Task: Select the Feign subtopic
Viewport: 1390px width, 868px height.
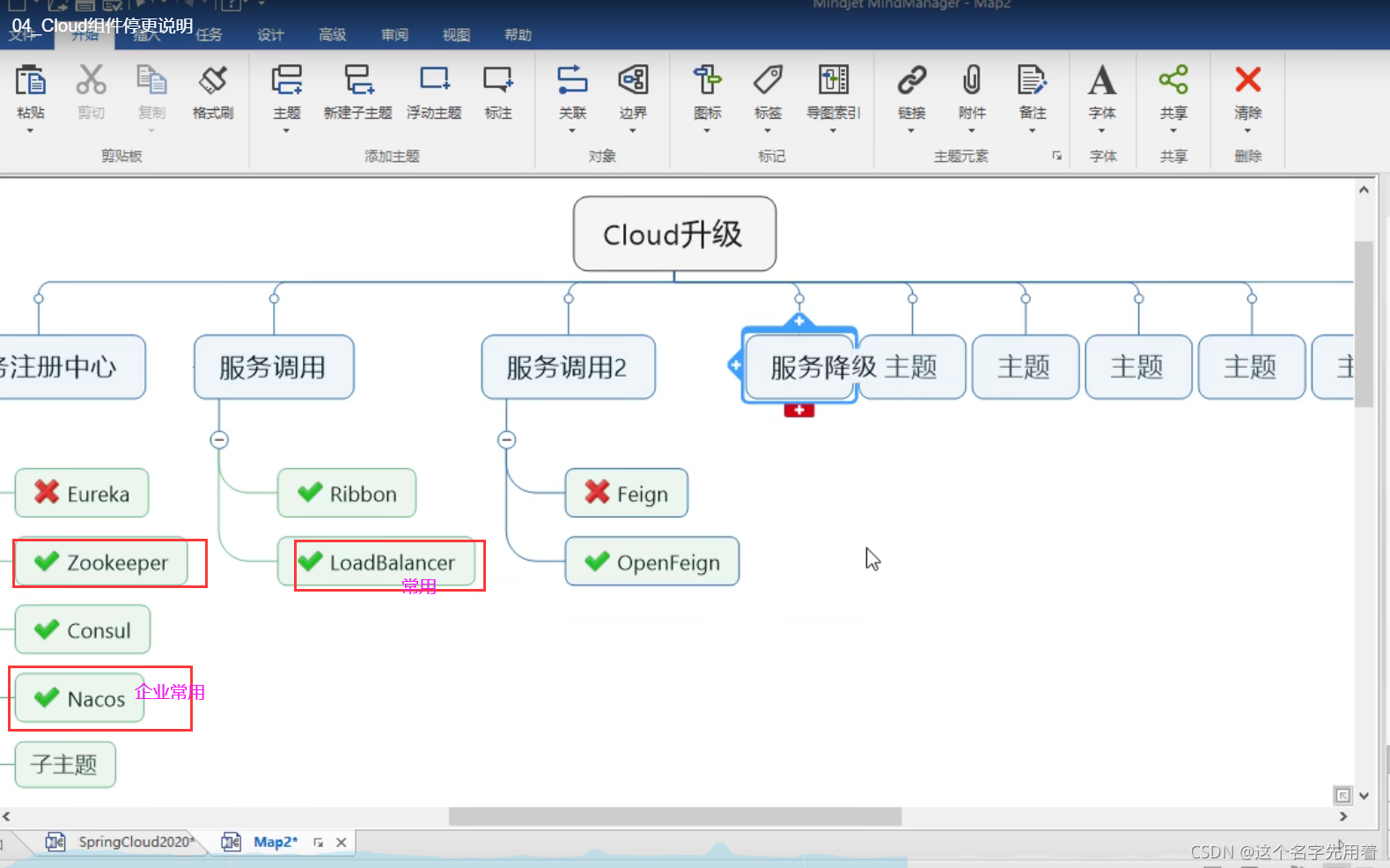Action: point(626,493)
